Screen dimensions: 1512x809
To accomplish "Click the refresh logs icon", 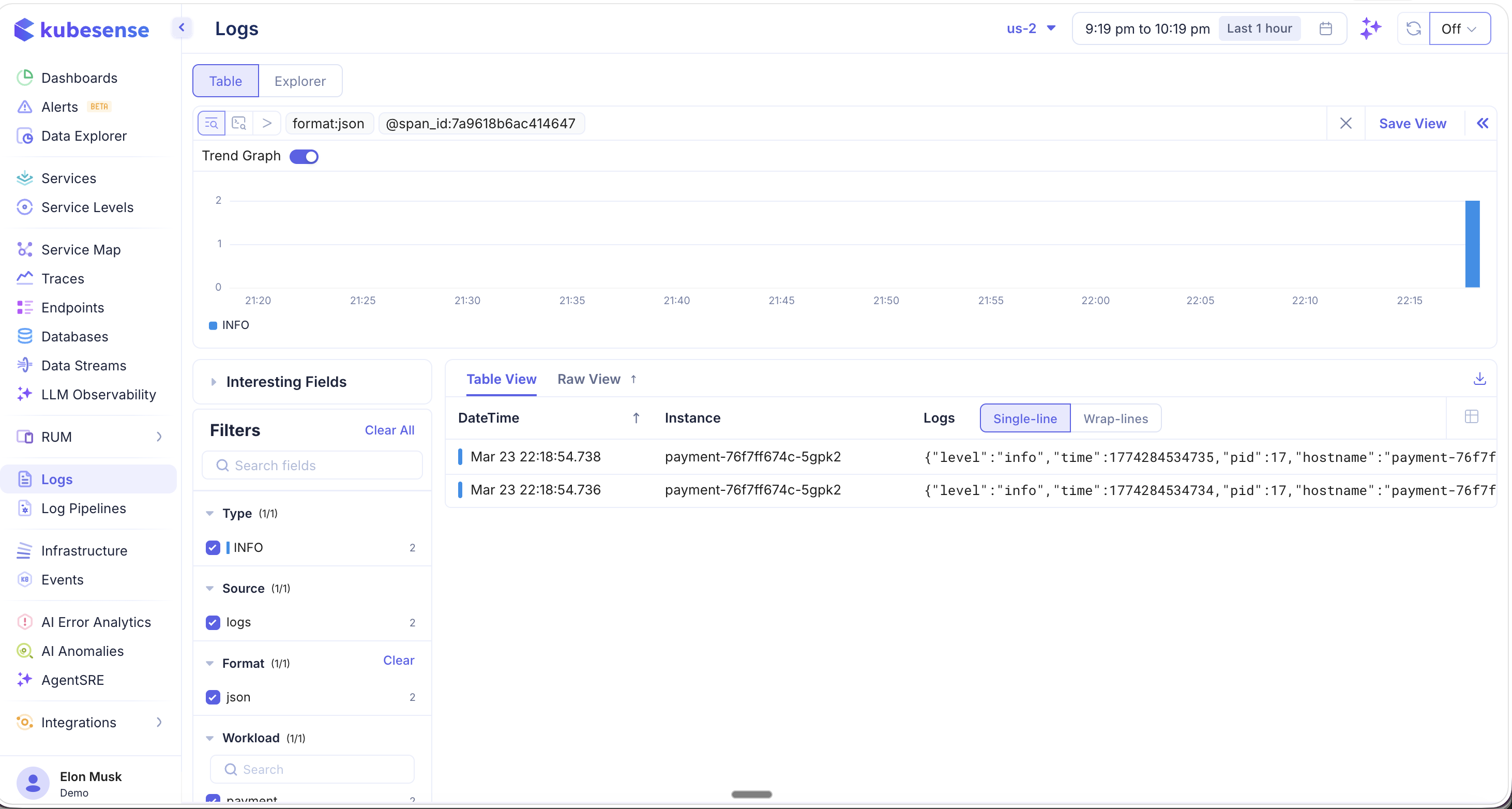I will 1413,28.
